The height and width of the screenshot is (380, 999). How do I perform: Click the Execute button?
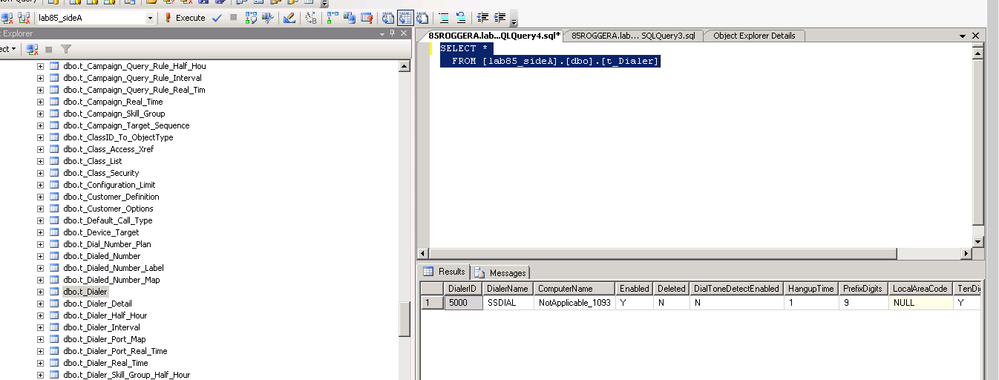pyautogui.click(x=185, y=18)
